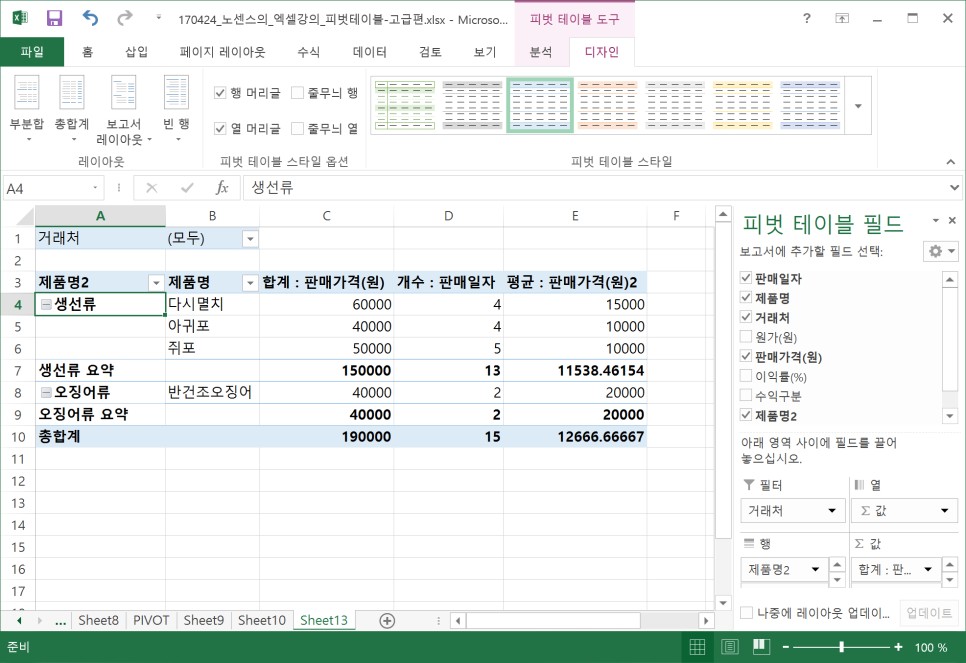This screenshot has height=663, width=966.
Task: Switch to Page Break Preview icon
Action: (x=761, y=647)
